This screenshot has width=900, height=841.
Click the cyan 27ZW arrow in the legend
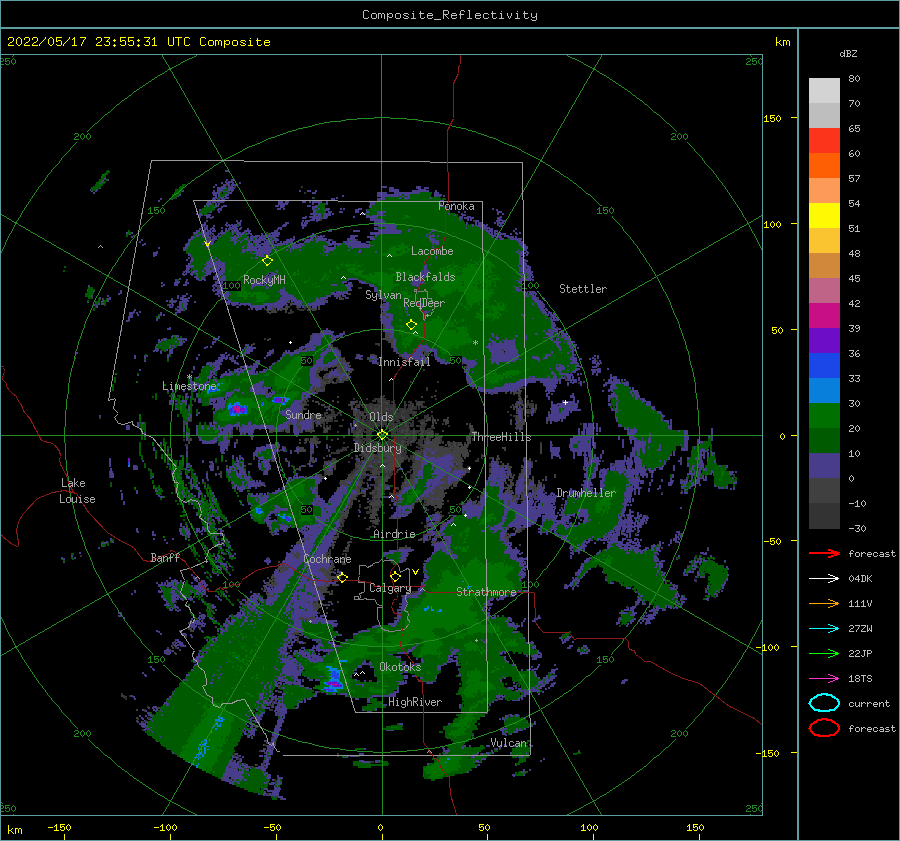coord(824,629)
